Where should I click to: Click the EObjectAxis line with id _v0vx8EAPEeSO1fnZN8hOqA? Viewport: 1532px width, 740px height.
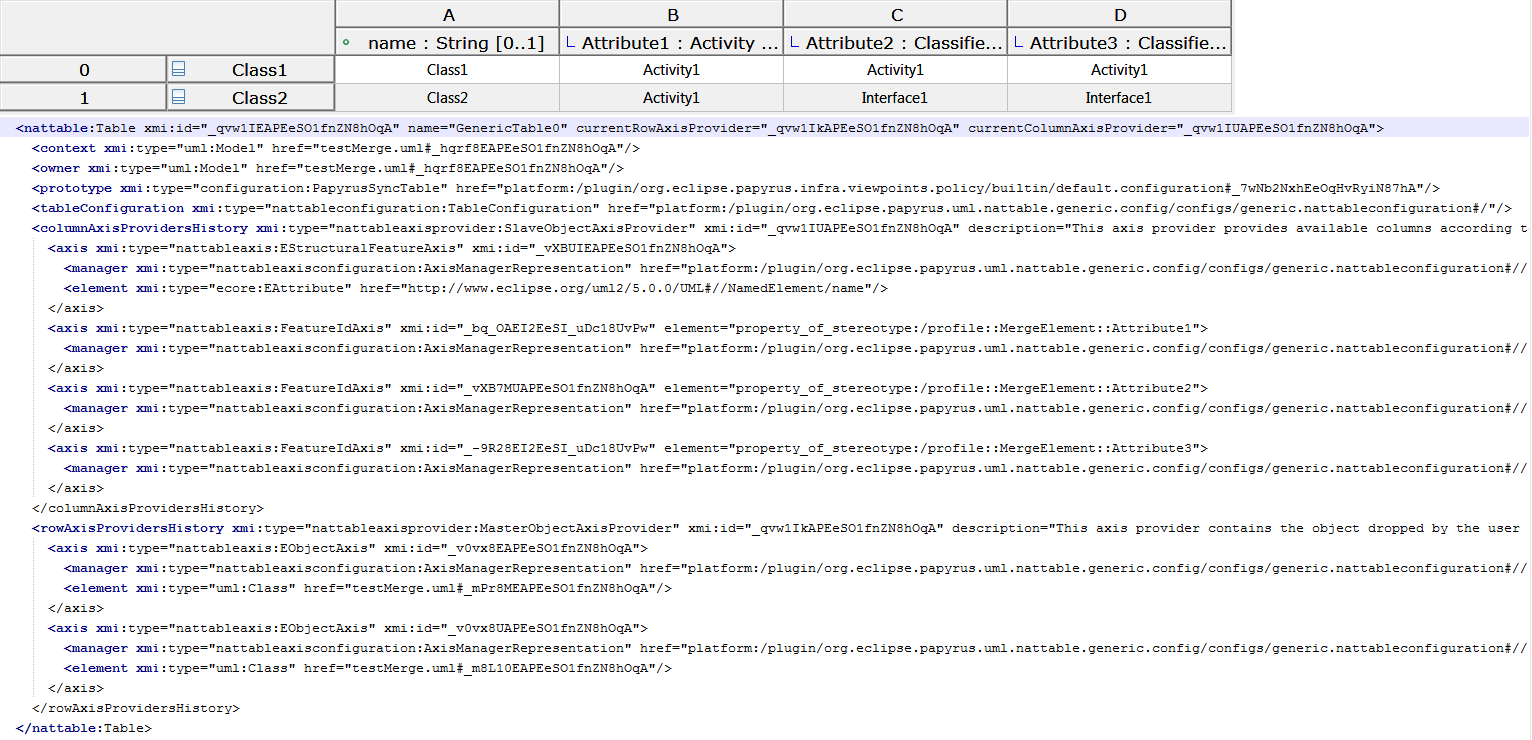pos(348,548)
